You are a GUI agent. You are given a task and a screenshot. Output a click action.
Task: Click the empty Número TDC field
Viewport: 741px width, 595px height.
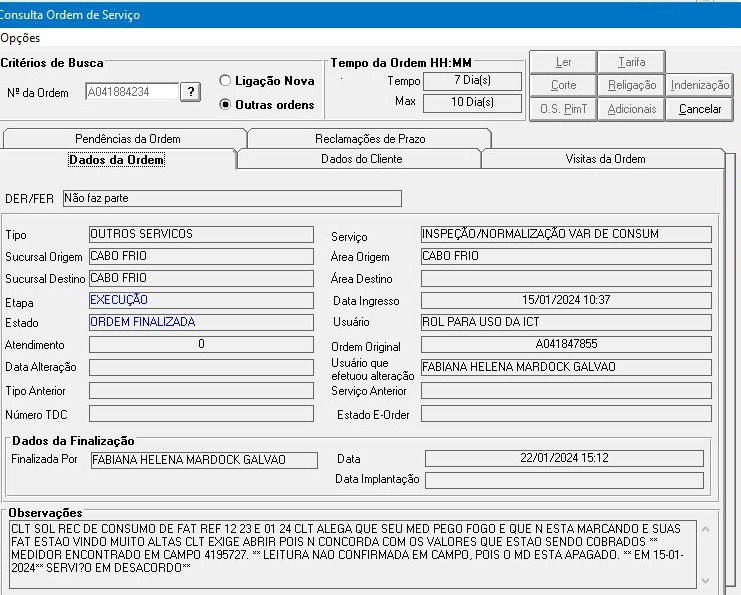201,414
